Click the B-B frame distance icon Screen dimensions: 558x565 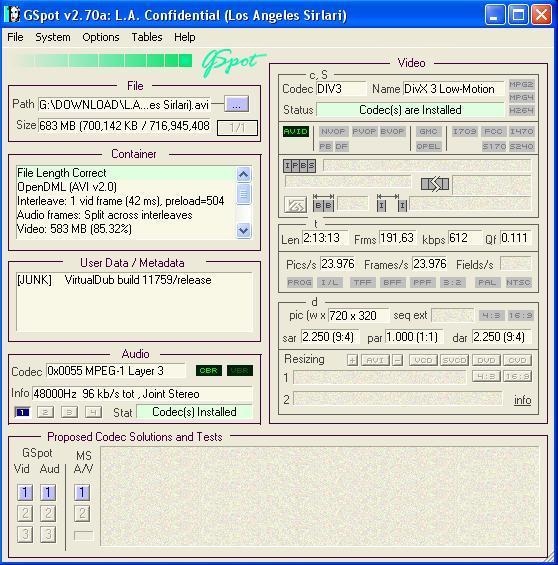(323, 203)
